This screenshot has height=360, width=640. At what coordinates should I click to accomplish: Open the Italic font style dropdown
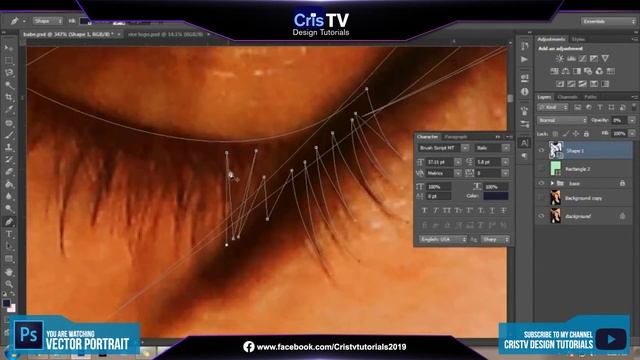pos(506,148)
